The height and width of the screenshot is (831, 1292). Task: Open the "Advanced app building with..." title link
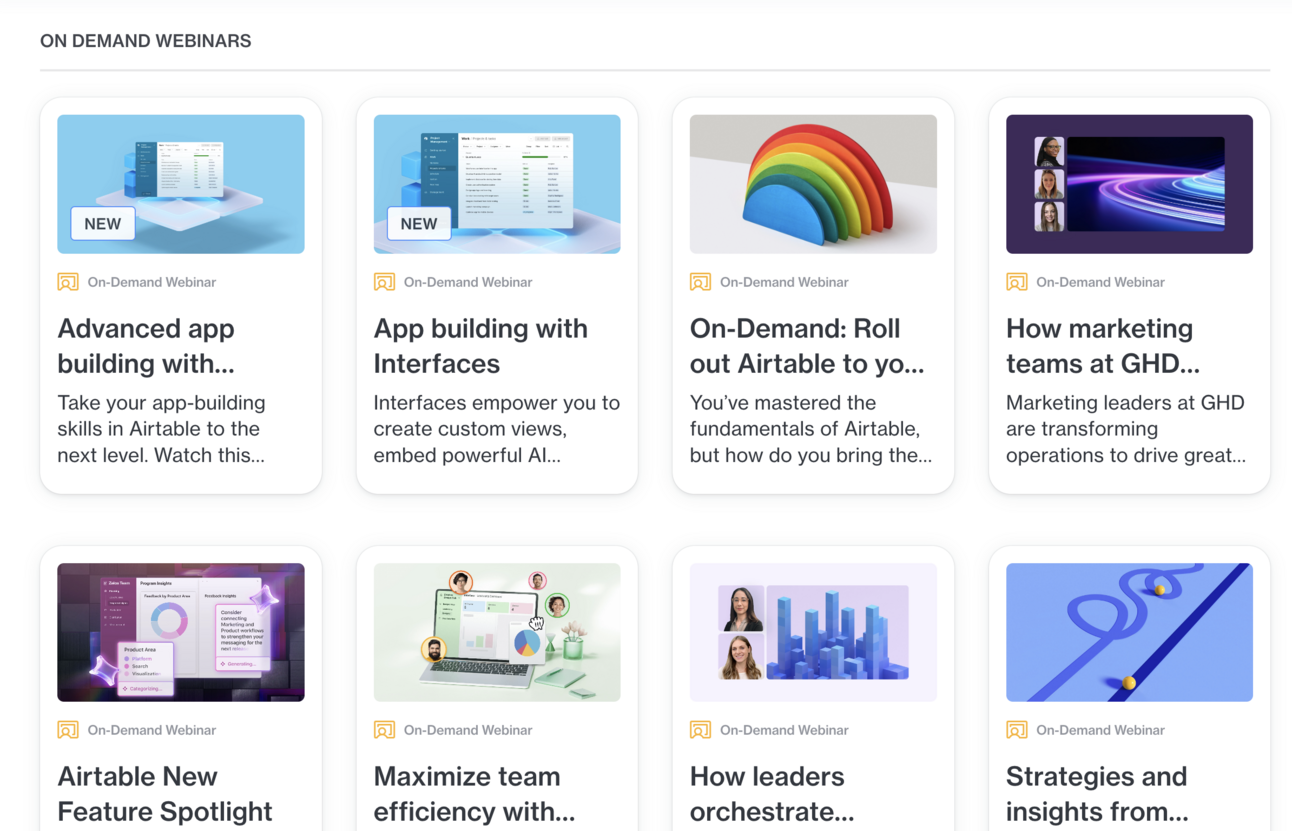146,346
